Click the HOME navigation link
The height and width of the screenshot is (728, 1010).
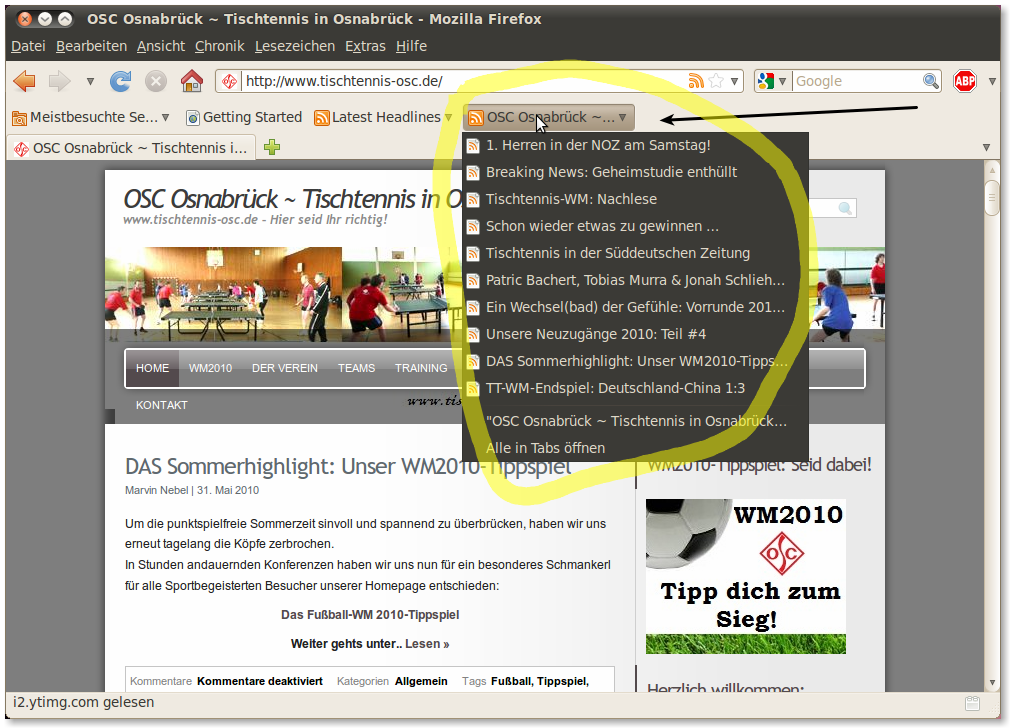153,369
